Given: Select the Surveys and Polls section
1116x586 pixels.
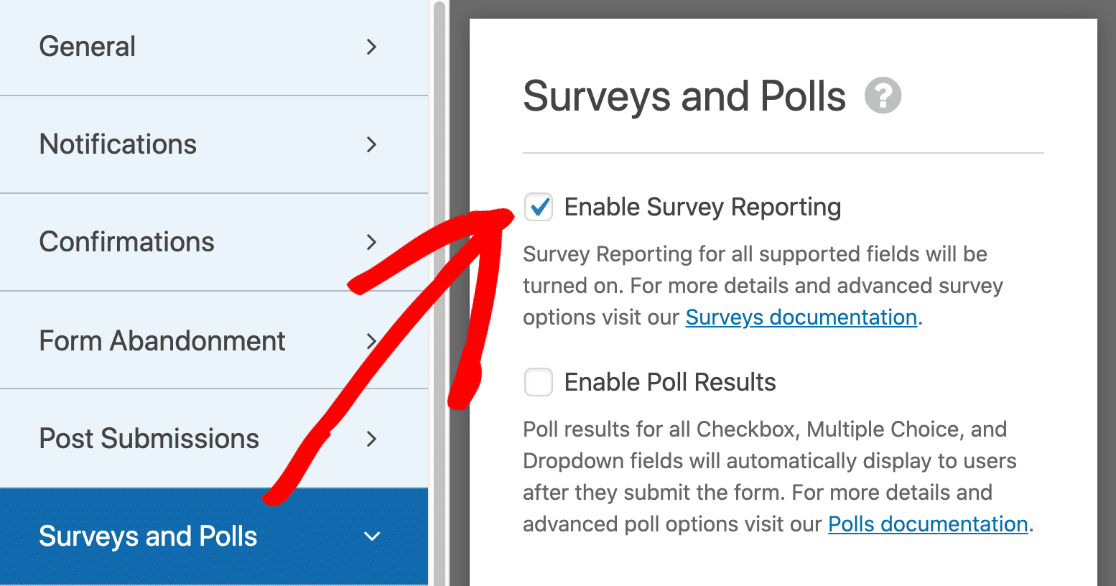Looking at the screenshot, I should pos(214,536).
